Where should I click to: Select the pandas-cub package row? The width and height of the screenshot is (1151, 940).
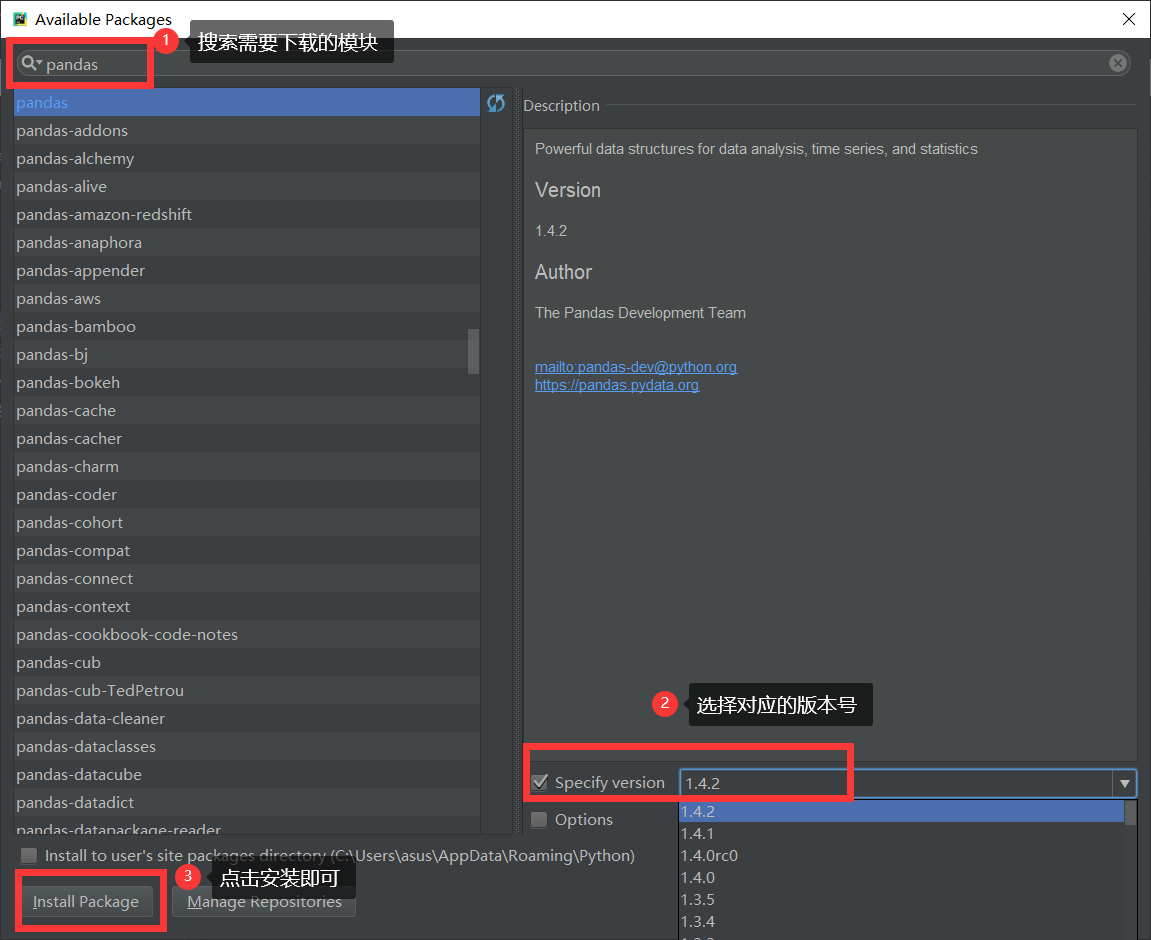(247, 663)
